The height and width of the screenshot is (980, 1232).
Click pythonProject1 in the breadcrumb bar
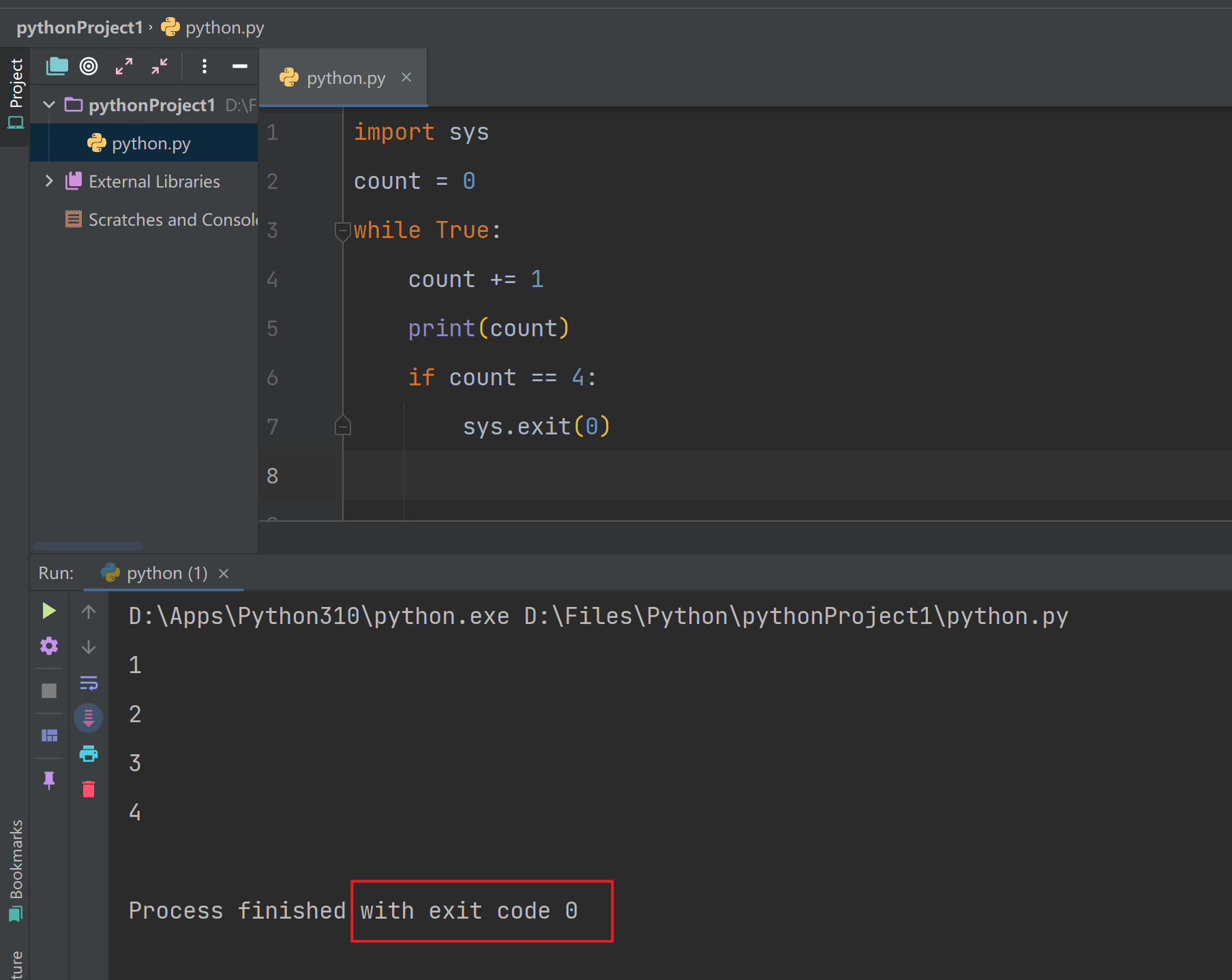pyautogui.click(x=80, y=27)
